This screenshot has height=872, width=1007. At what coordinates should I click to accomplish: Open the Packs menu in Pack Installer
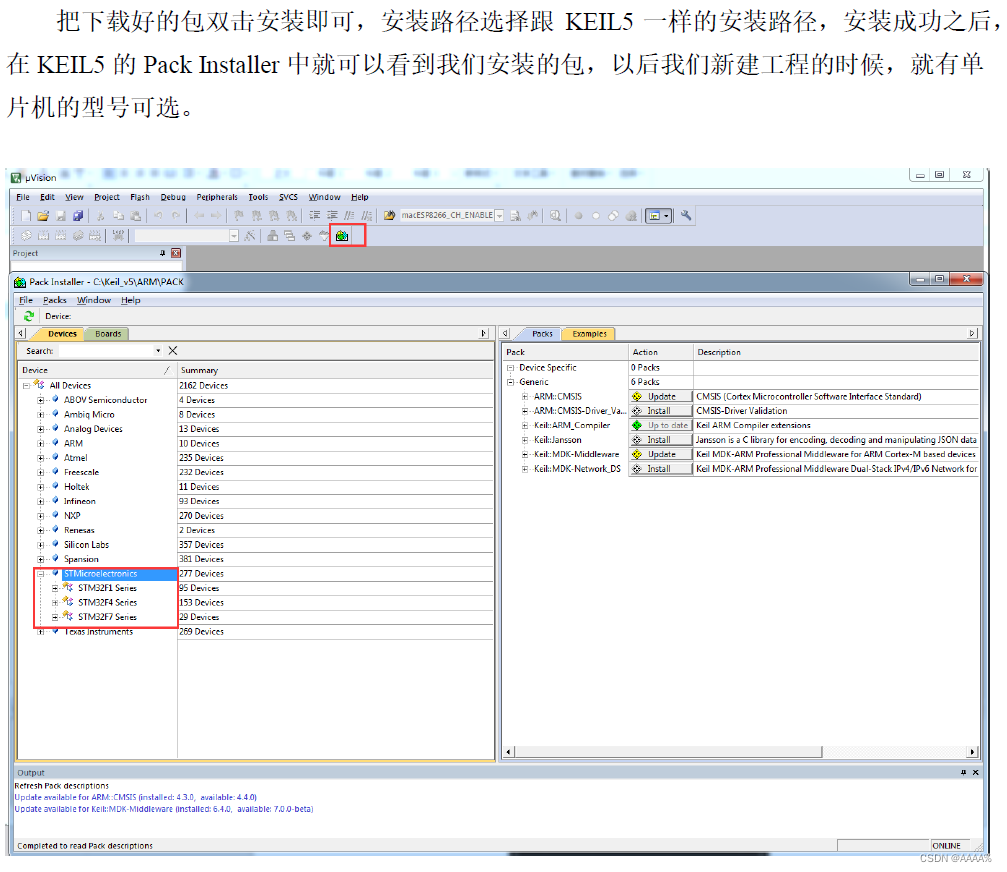click(54, 300)
